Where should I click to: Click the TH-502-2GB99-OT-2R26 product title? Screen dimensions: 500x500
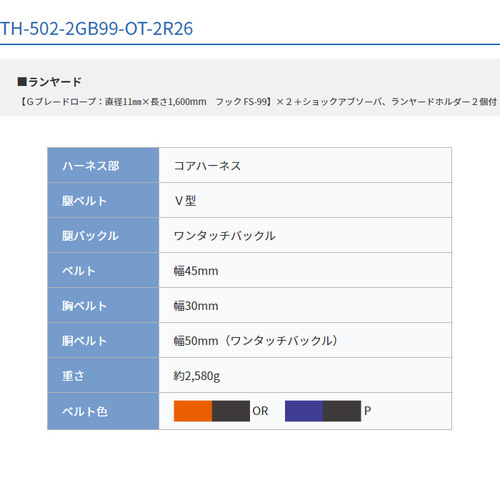coord(96,29)
